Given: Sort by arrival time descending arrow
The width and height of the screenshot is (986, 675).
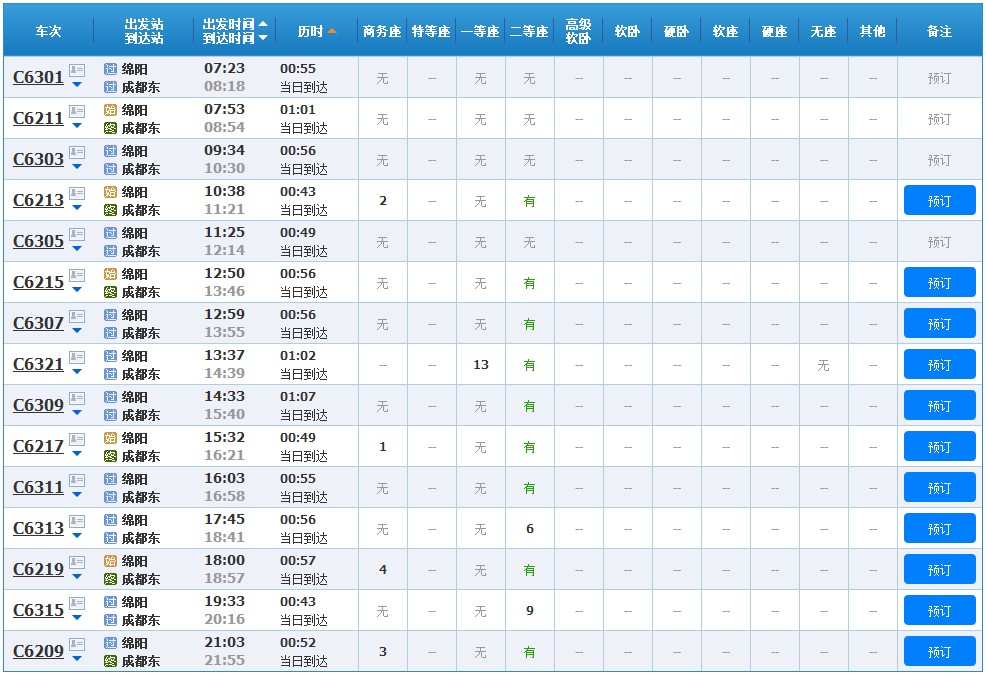Looking at the screenshot, I should point(263,38).
